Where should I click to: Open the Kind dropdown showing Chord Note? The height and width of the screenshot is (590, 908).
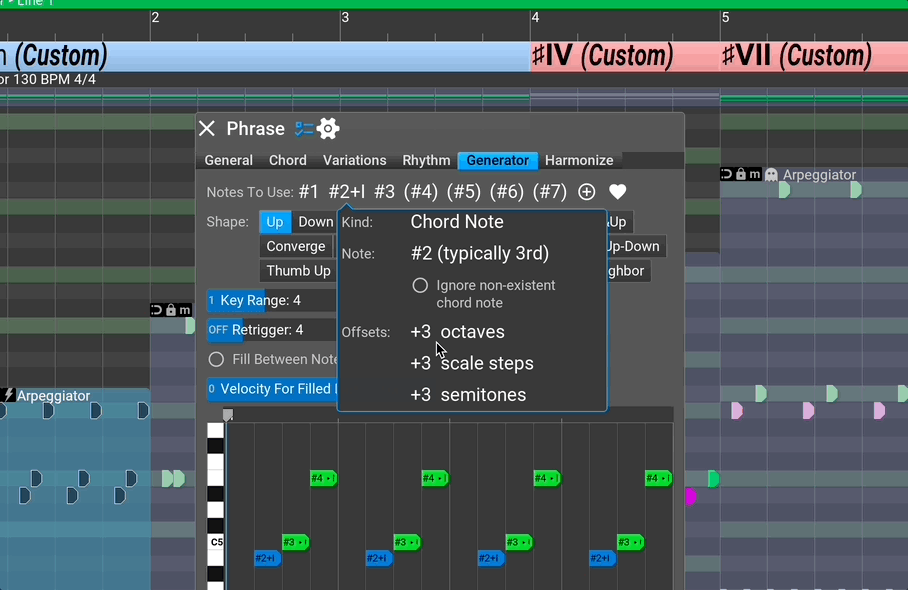457,222
